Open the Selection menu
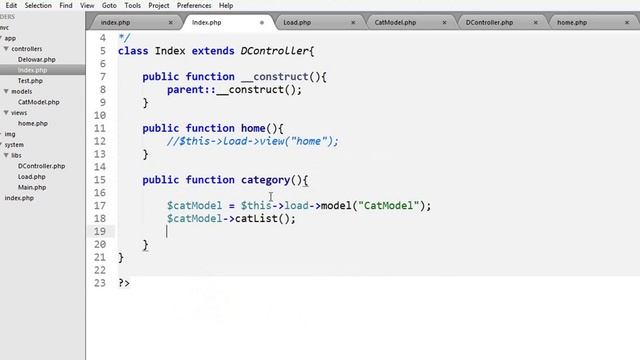640x360 pixels. click(38, 6)
